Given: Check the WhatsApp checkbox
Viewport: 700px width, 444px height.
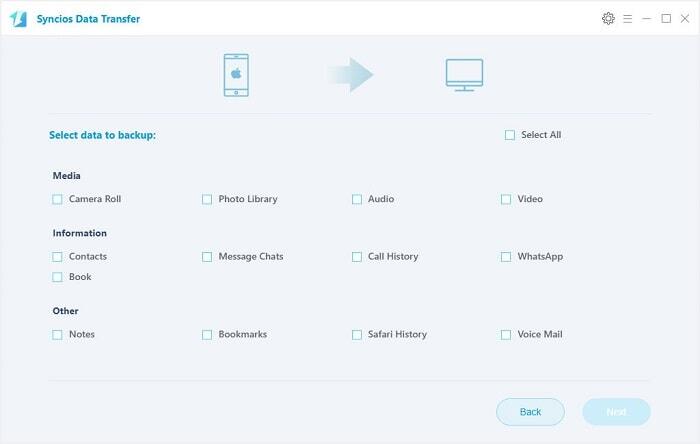Looking at the screenshot, I should 506,257.
